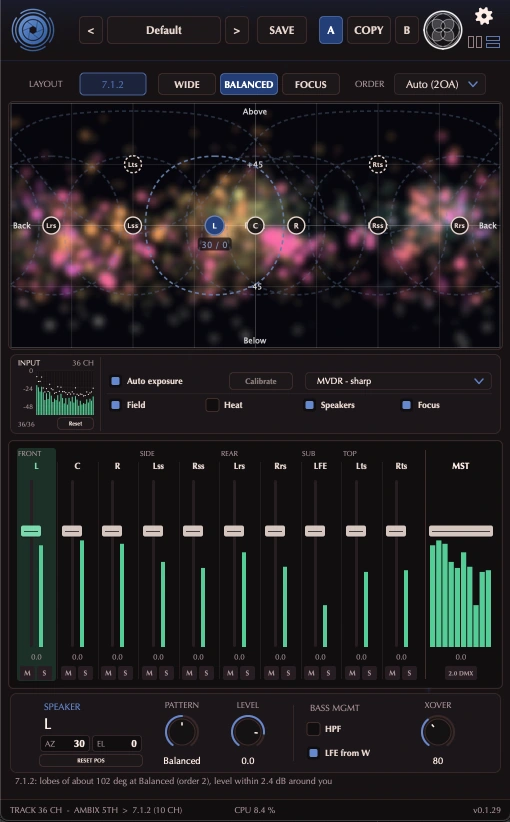This screenshot has height=822, width=510.
Task: Go to the previous preset arrow
Action: 91,30
